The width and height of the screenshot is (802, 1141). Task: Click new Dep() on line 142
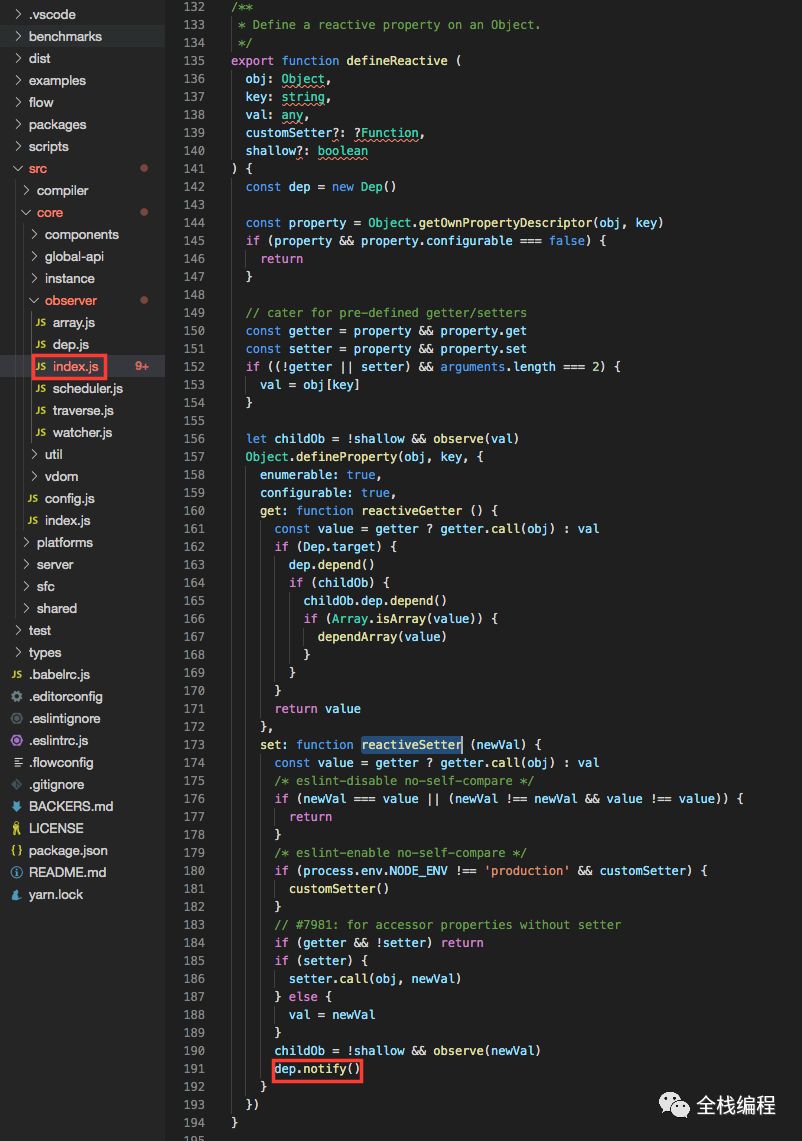pos(364,187)
